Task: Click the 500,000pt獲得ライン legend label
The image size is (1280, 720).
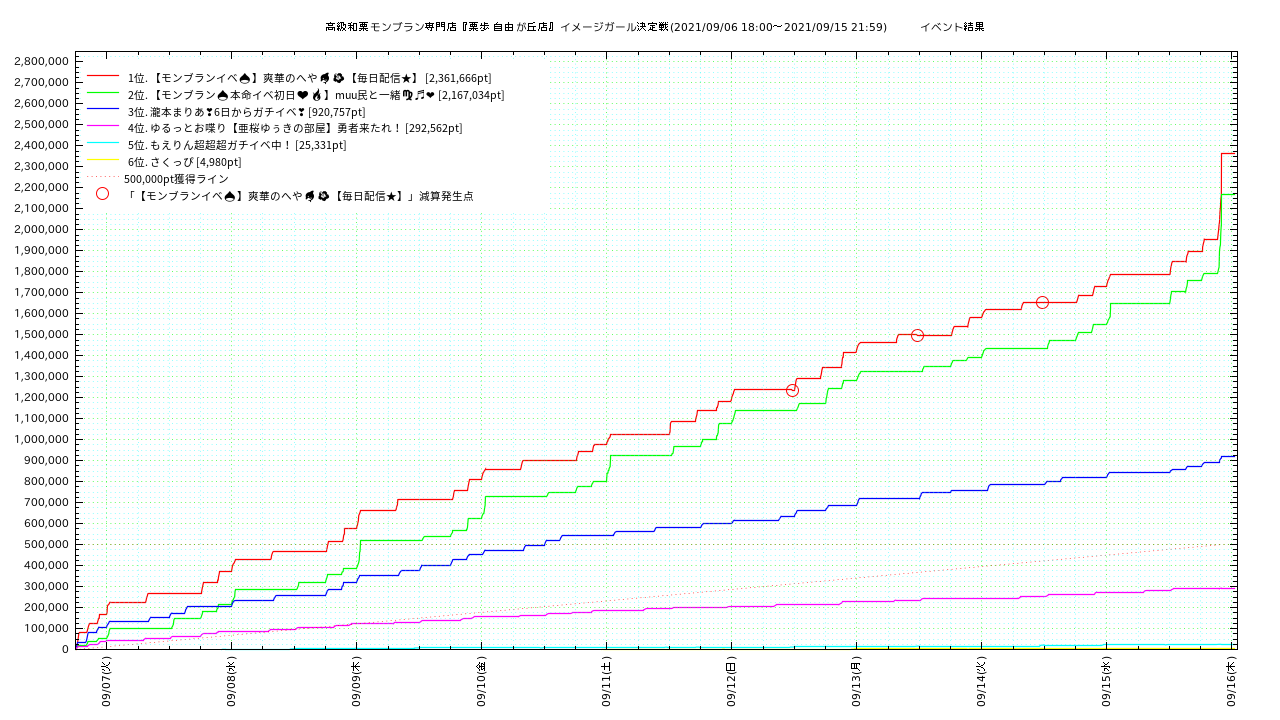Action: [176, 179]
